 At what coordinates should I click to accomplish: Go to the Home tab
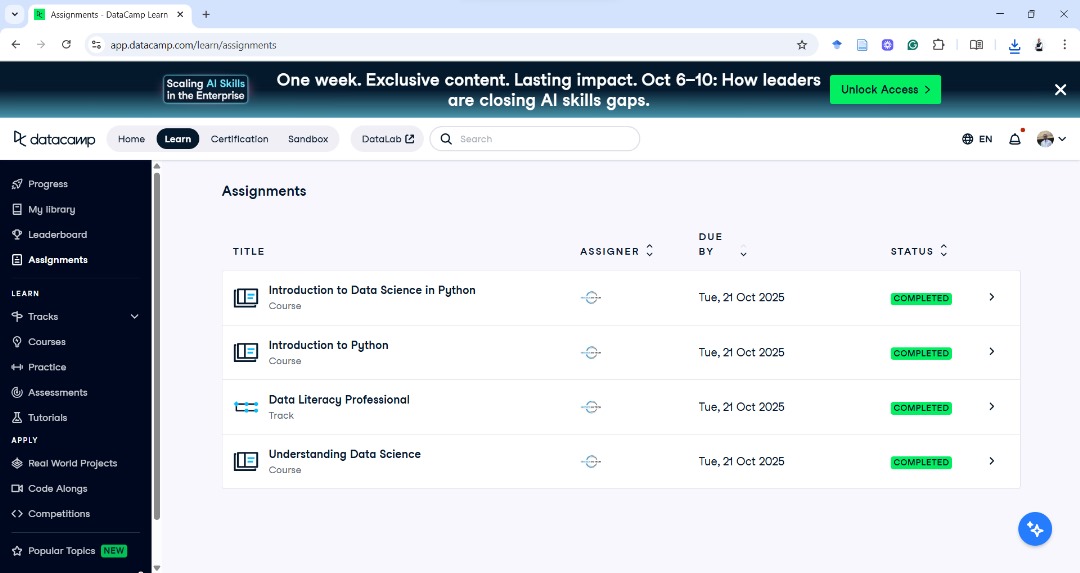132,139
